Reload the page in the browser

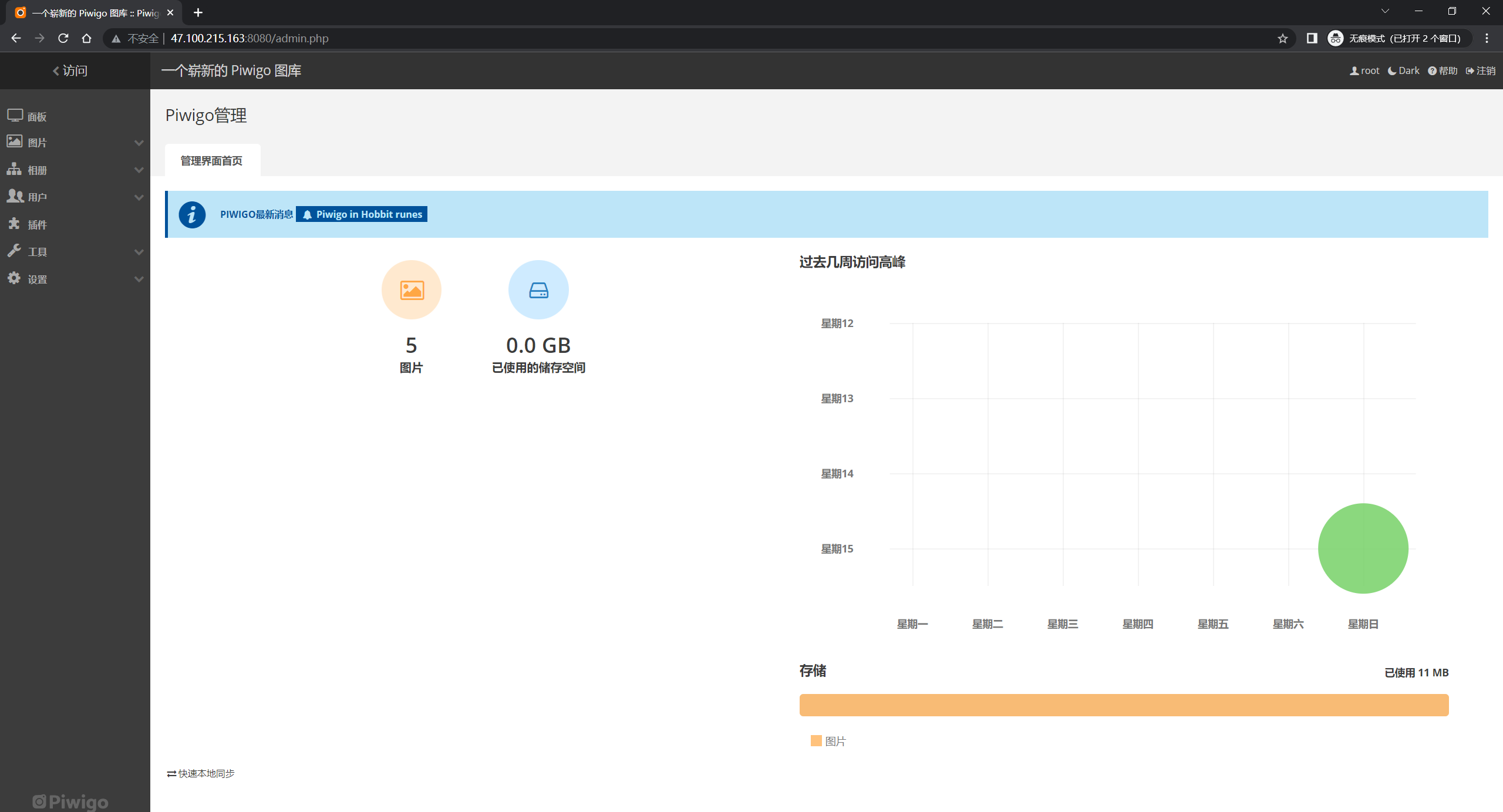(63, 38)
